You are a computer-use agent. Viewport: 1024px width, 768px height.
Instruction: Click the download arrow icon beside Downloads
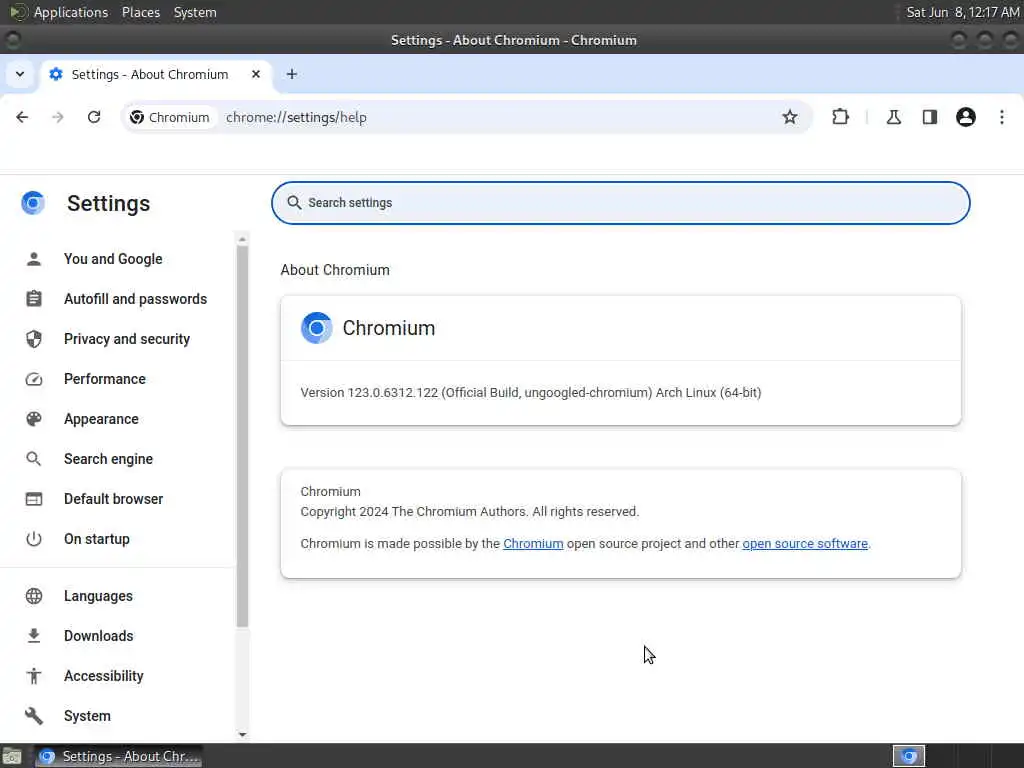click(x=33, y=636)
